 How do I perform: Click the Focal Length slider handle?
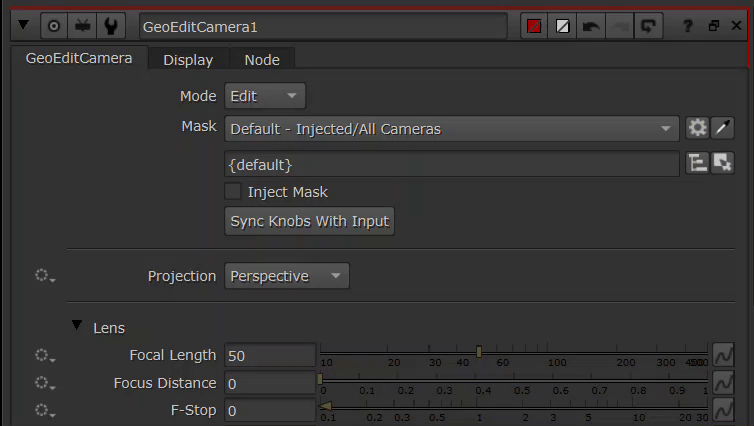click(x=479, y=351)
